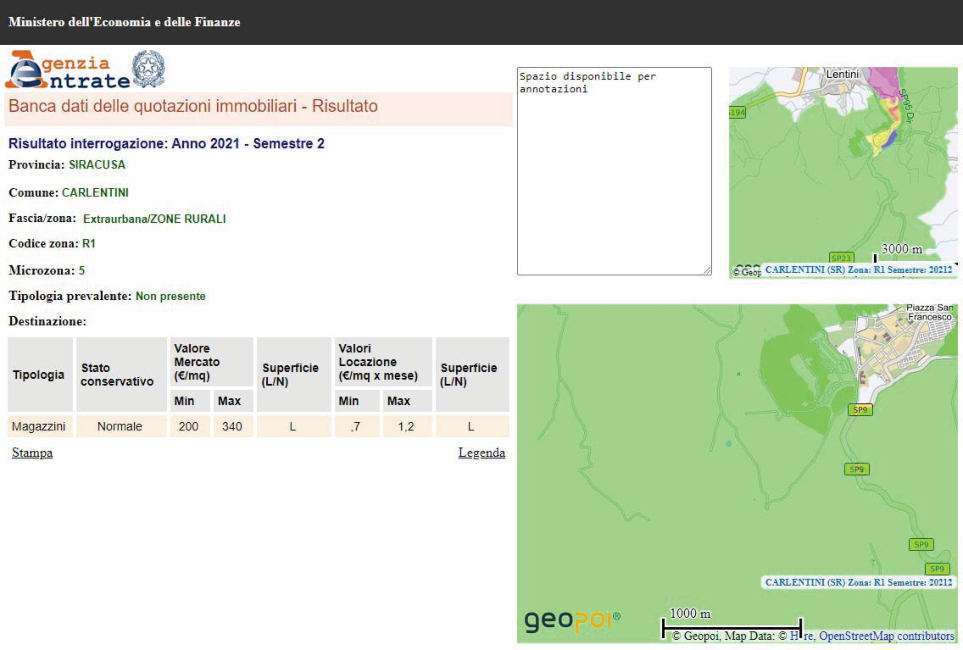963x650 pixels.
Task: Focus the annotations text area
Action: pos(613,170)
